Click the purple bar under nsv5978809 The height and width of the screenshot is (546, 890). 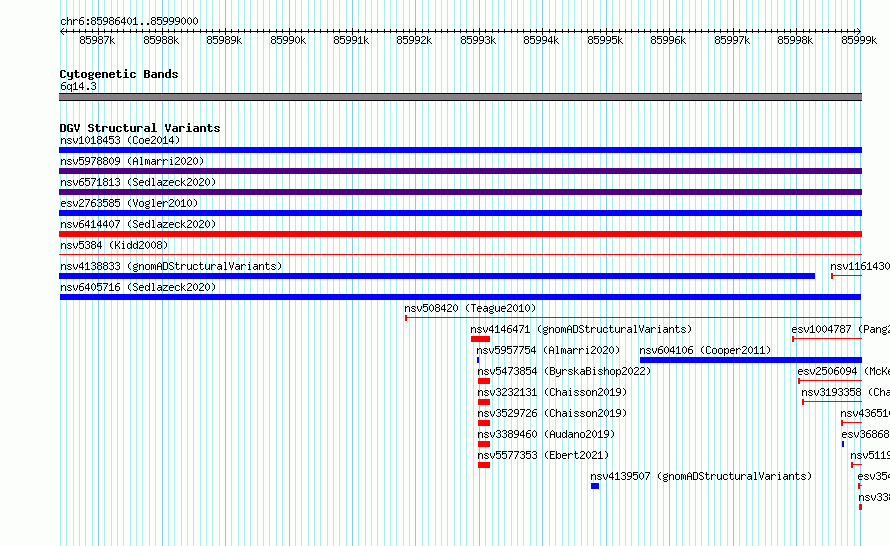[460, 171]
